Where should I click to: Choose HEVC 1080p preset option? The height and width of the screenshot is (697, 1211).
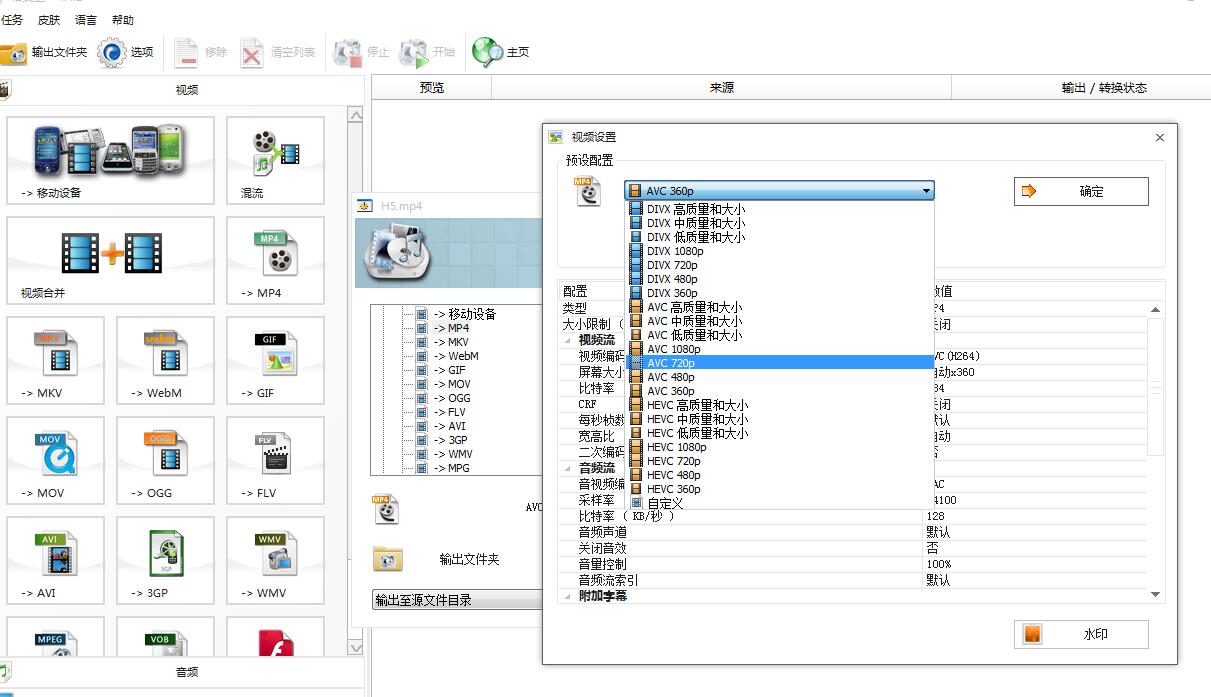tap(676, 447)
